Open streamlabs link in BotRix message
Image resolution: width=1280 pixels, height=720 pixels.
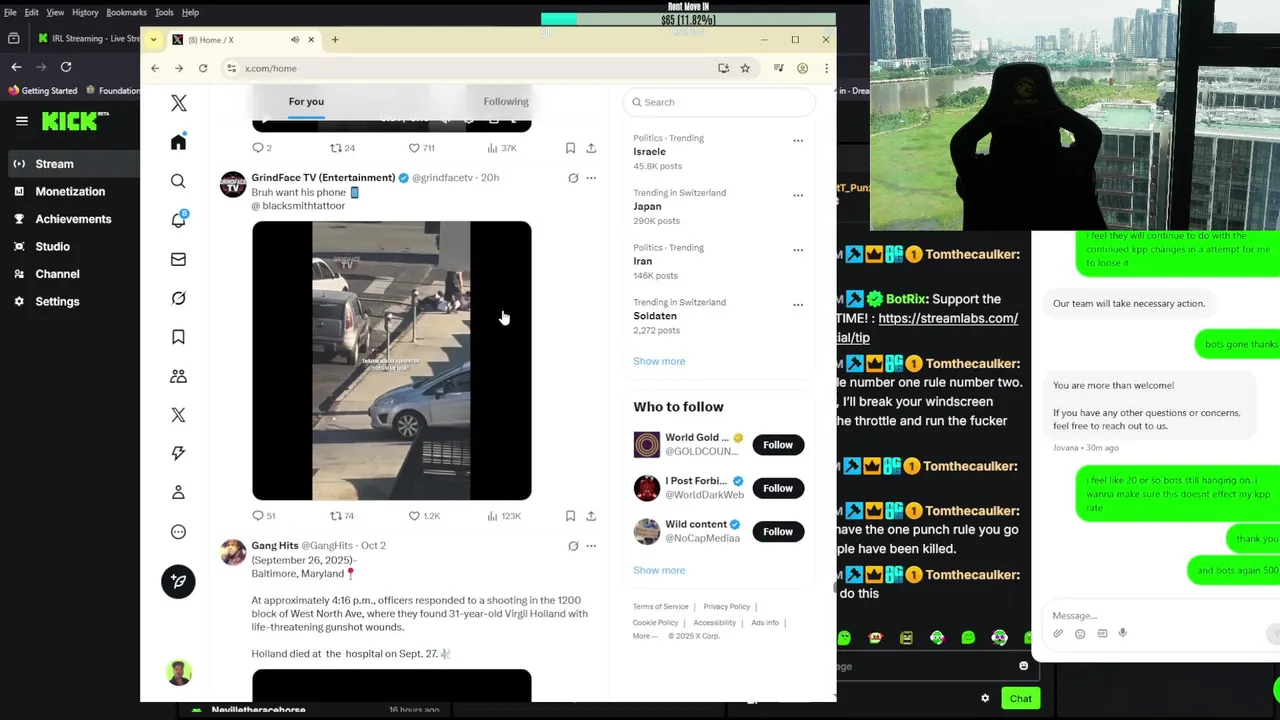948,319
